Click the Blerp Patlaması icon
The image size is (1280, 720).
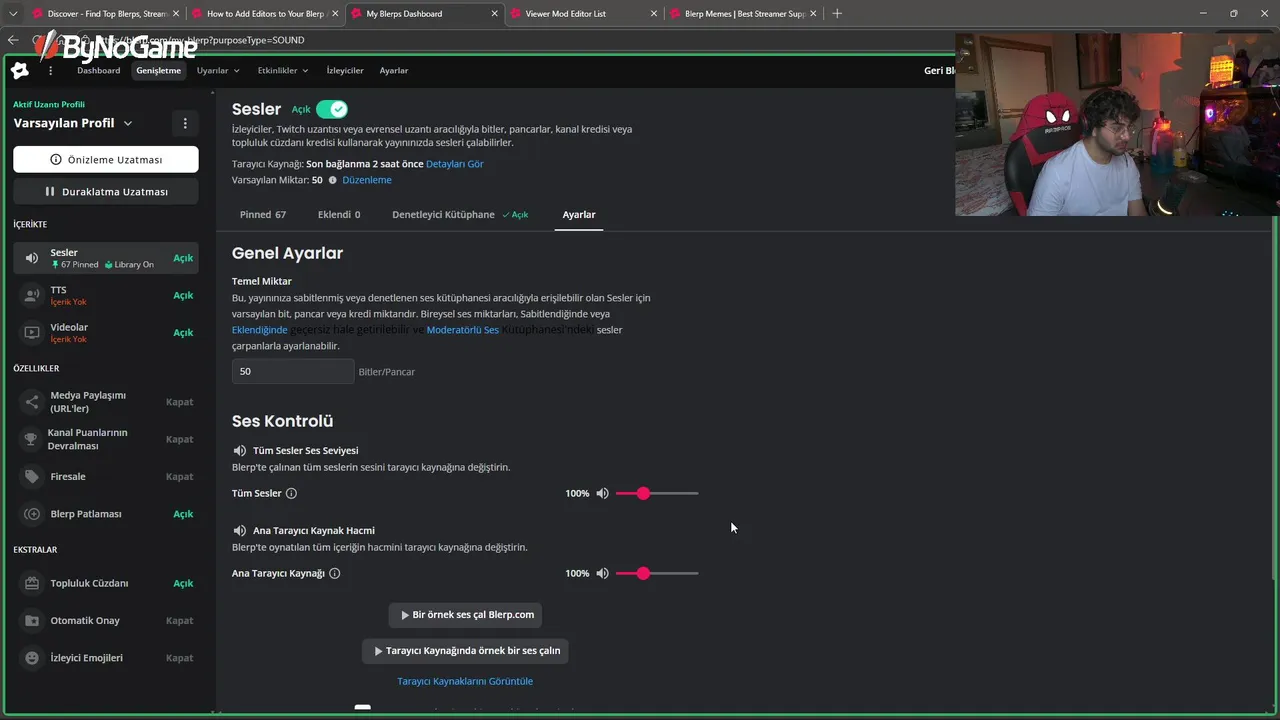tap(32, 514)
